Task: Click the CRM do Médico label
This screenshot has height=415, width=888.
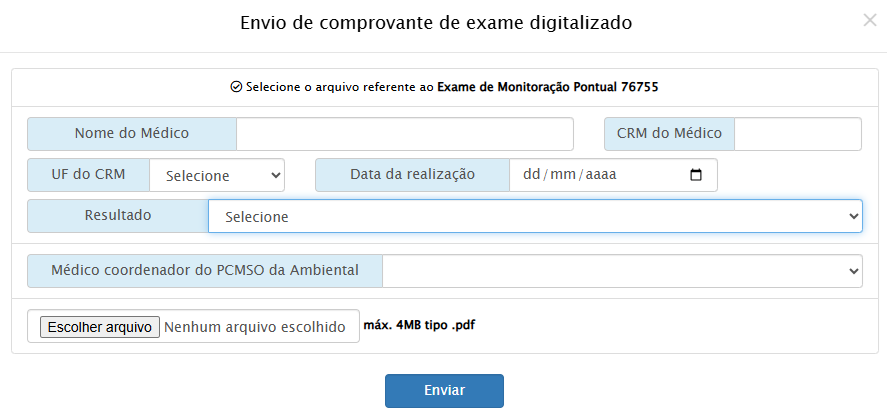Action: click(x=669, y=133)
